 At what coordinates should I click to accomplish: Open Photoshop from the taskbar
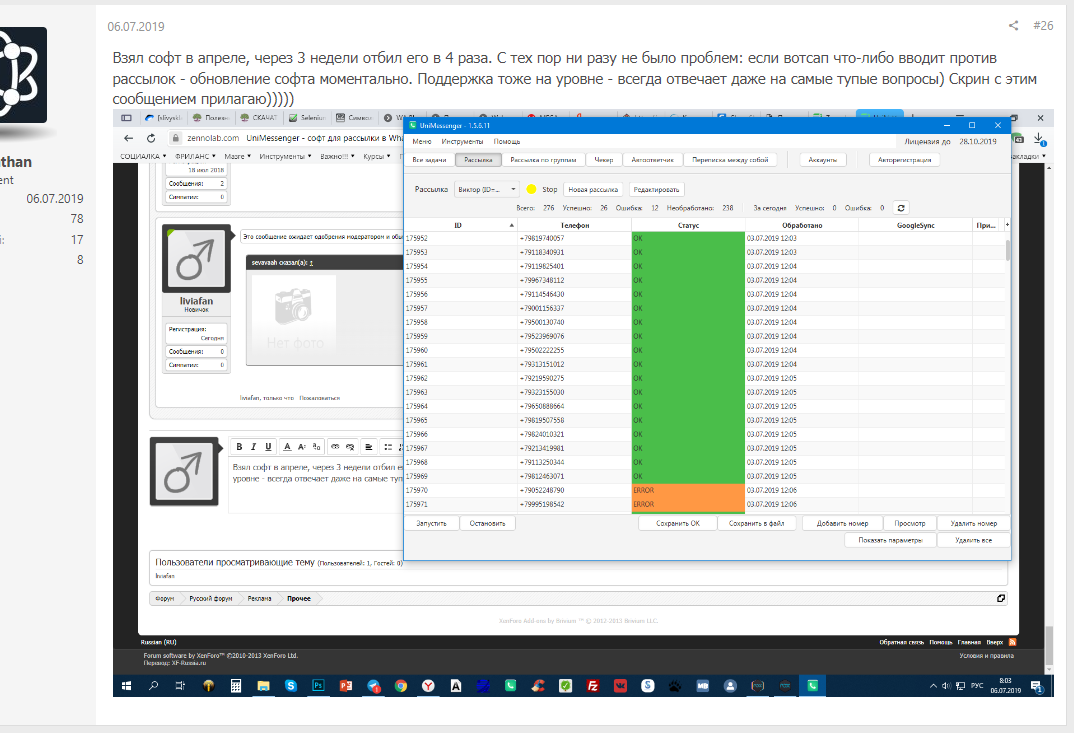(319, 685)
